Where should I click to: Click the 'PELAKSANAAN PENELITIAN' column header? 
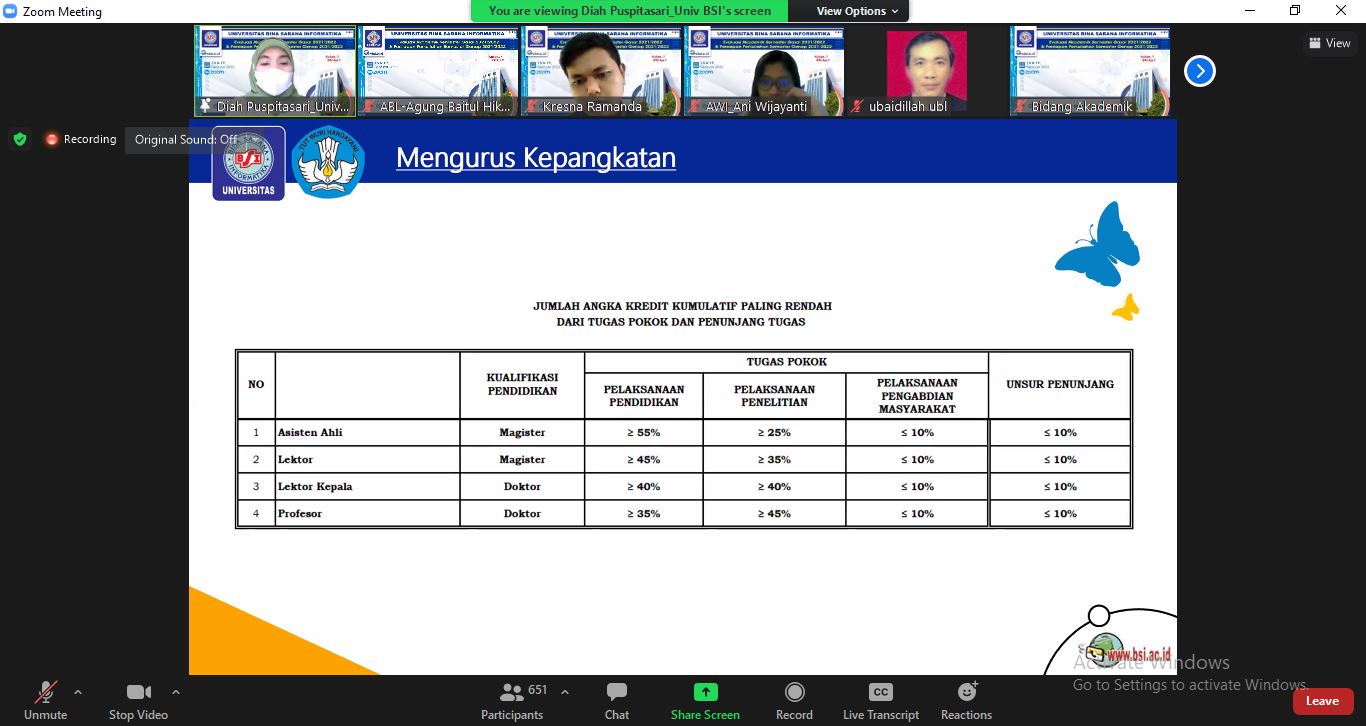point(774,396)
